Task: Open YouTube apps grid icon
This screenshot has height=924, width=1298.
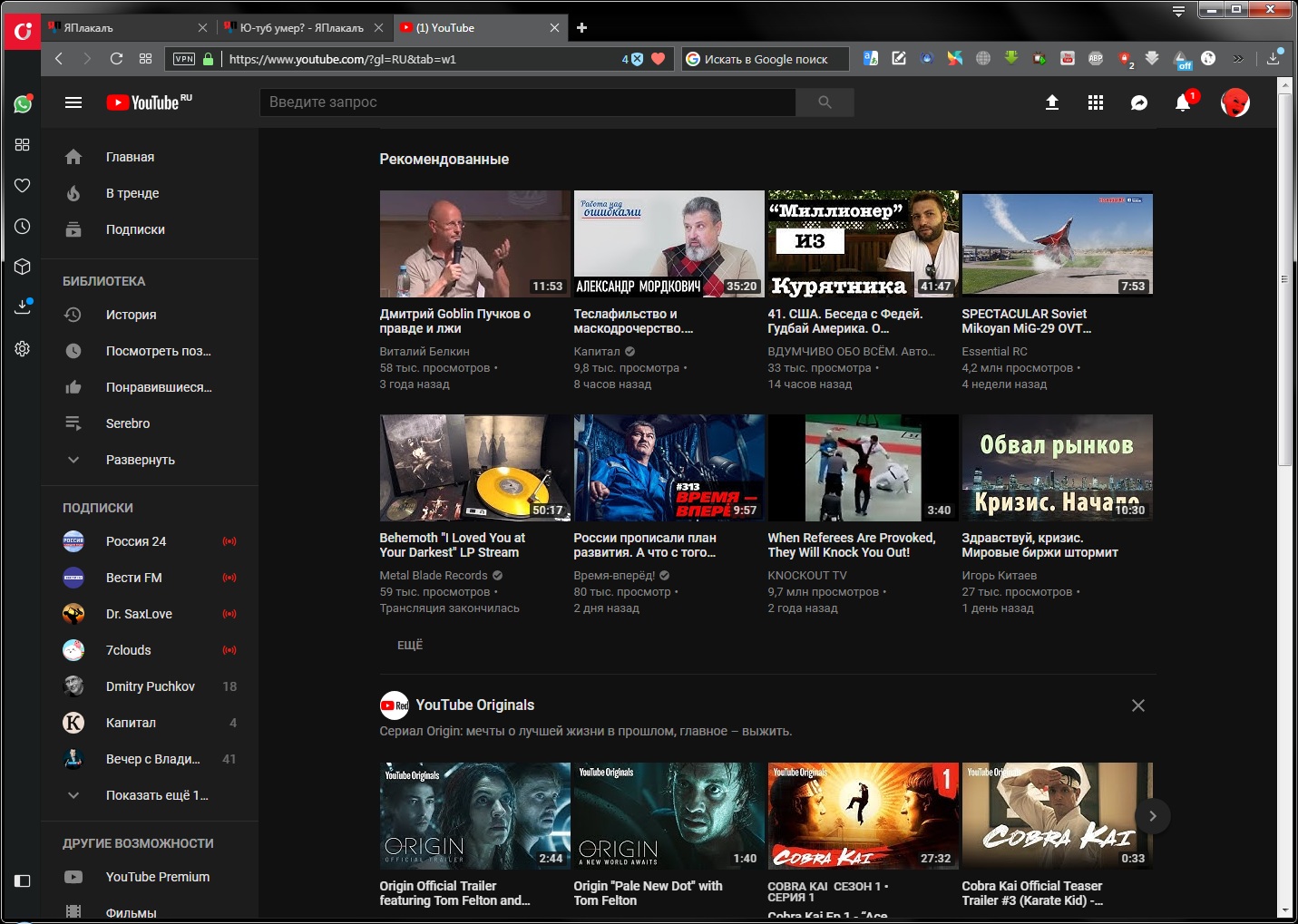Action: click(x=1096, y=102)
